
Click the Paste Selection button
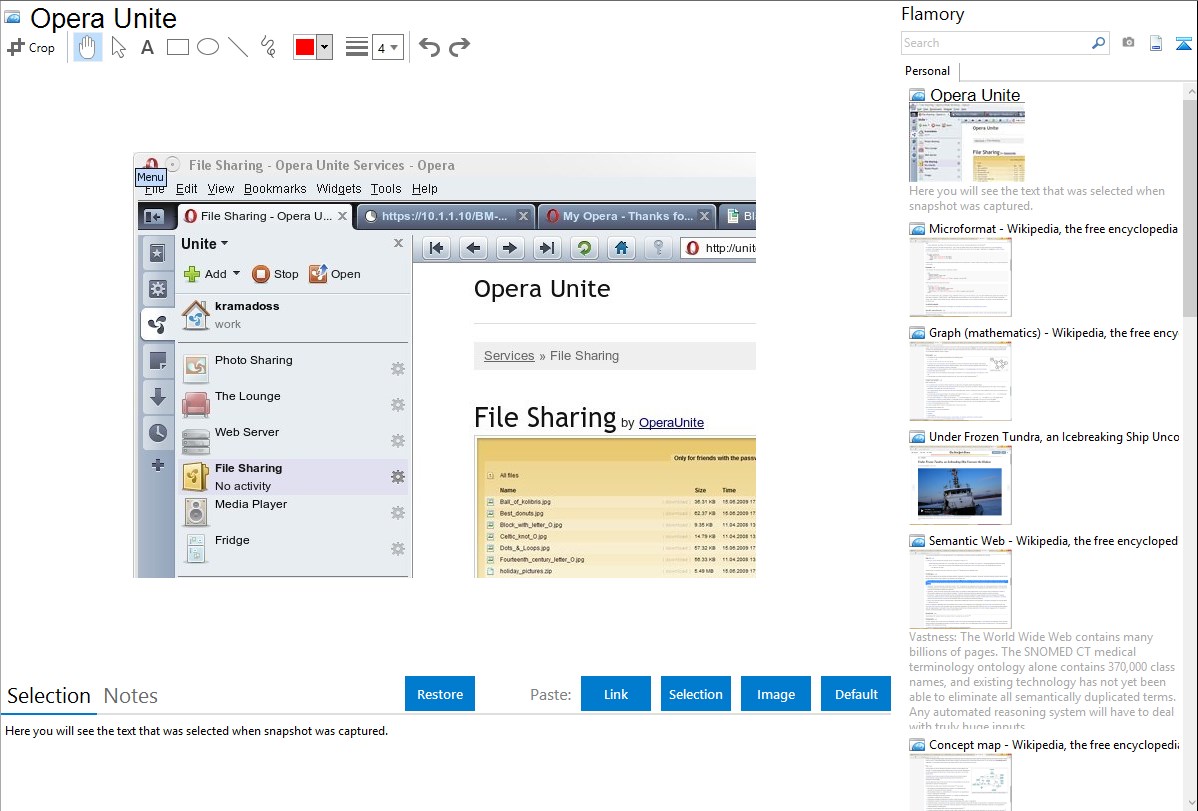(696, 694)
